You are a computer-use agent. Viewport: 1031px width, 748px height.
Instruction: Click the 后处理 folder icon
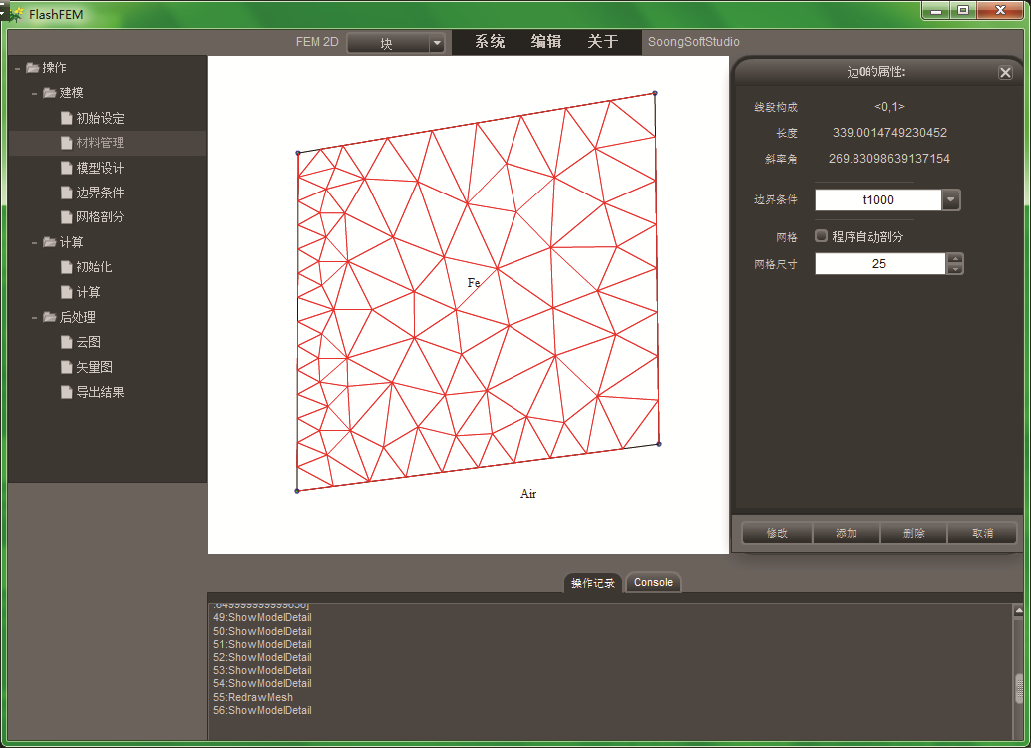click(49, 317)
